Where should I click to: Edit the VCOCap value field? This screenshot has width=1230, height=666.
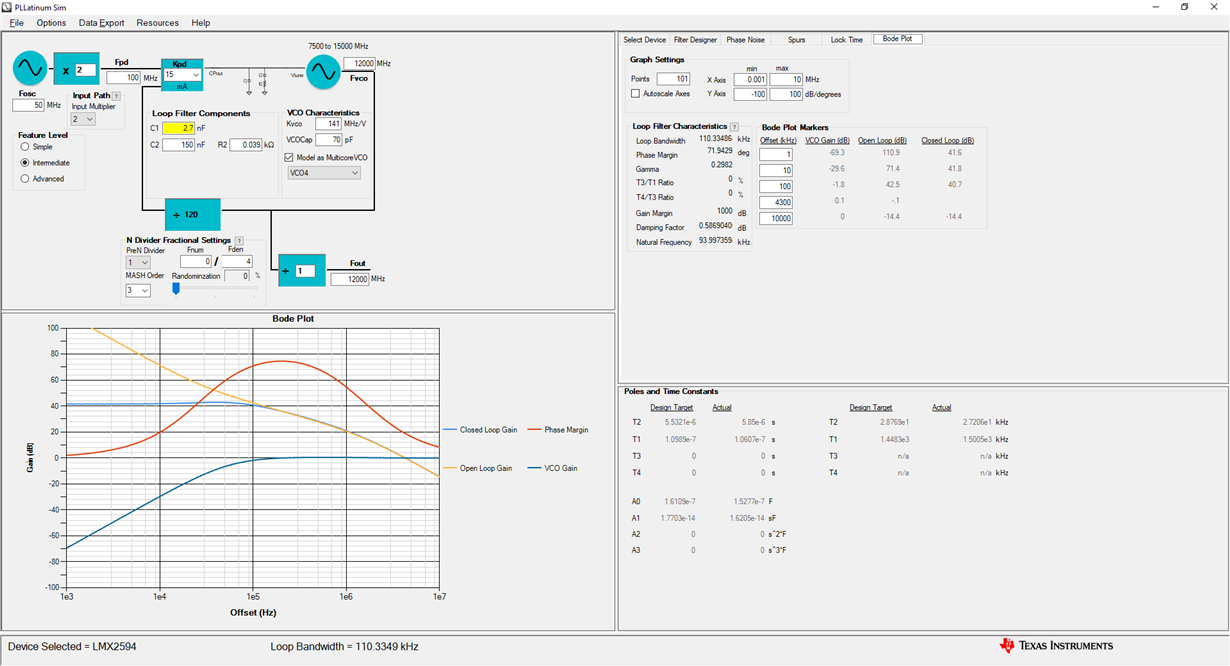tap(329, 140)
